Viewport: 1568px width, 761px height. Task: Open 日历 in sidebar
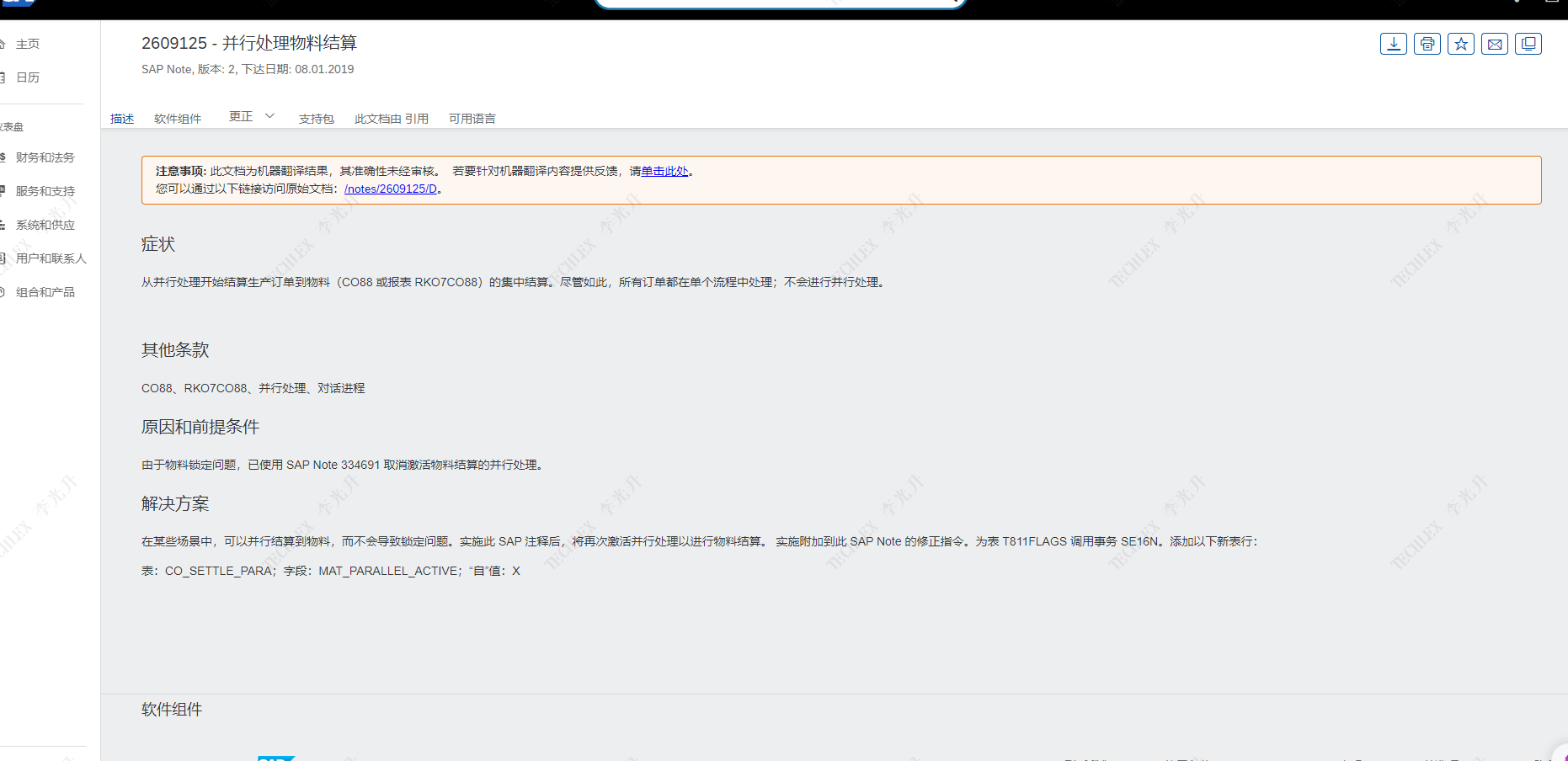point(28,77)
